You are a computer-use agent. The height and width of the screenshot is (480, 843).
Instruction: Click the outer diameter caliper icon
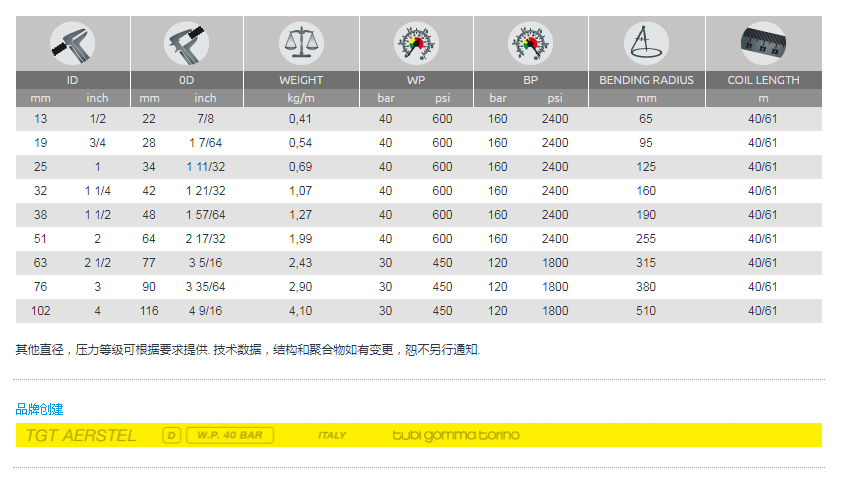187,43
